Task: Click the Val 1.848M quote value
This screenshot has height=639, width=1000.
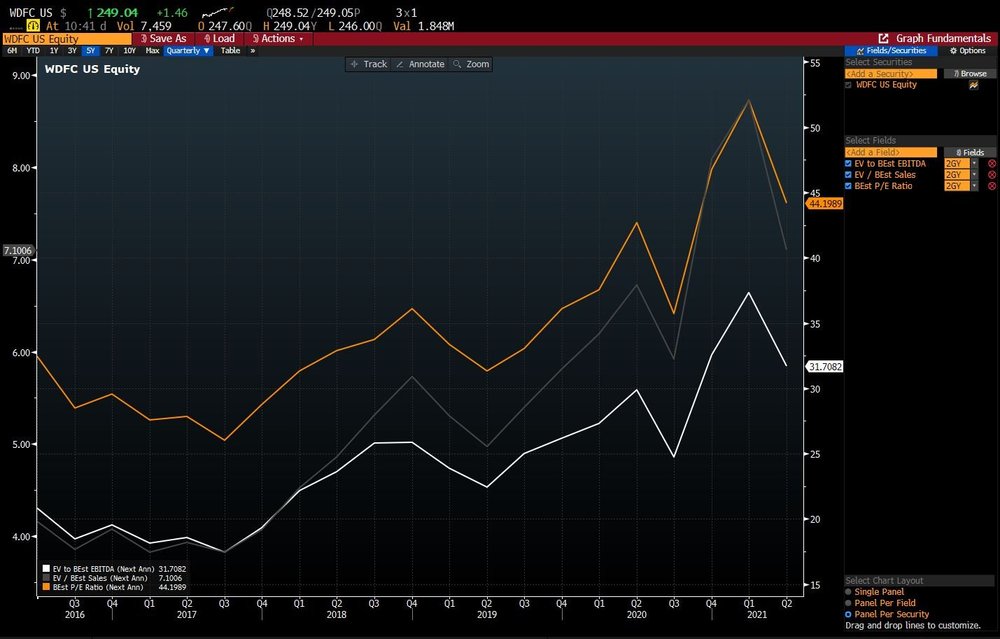Action: [x=423, y=26]
